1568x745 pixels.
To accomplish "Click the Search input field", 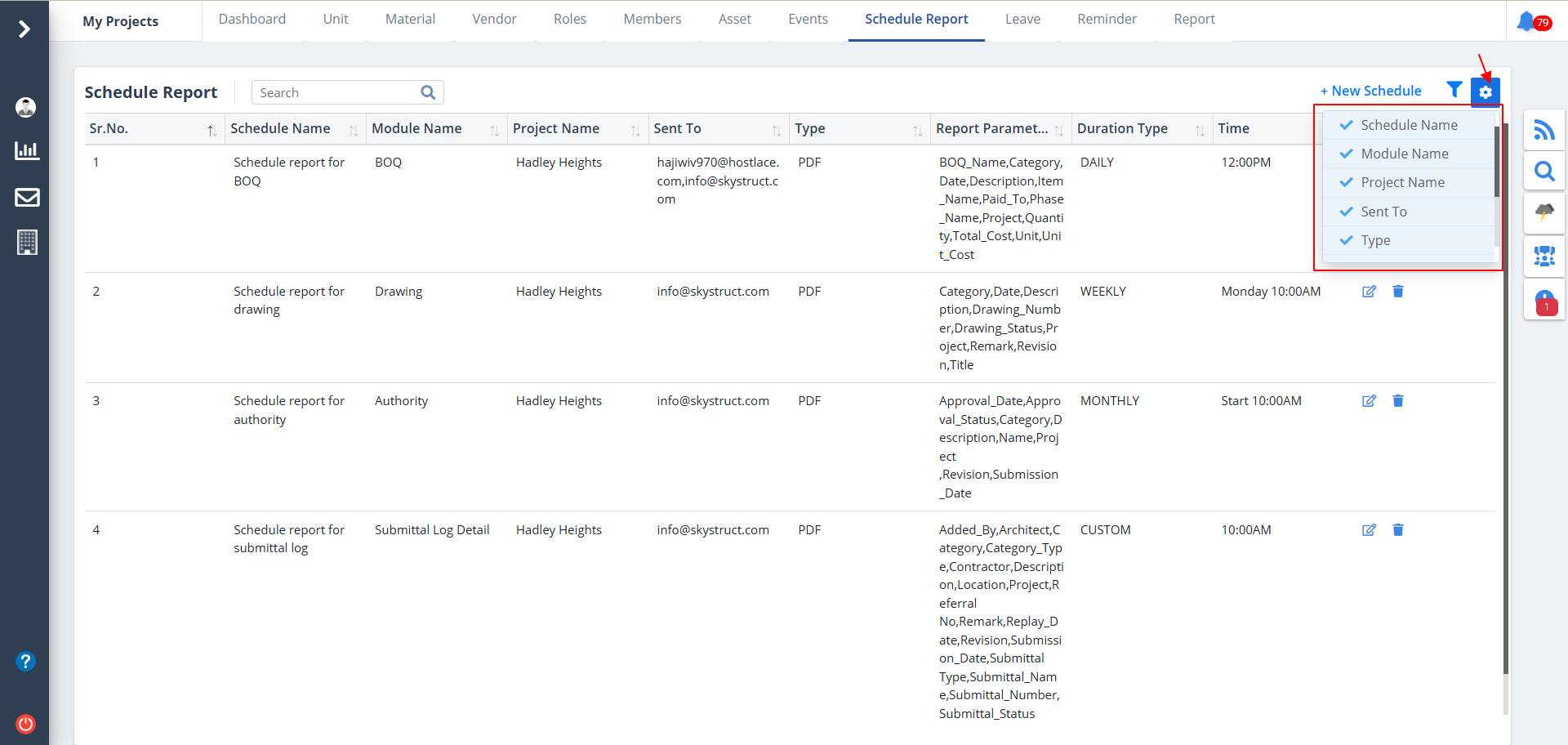I will point(336,93).
